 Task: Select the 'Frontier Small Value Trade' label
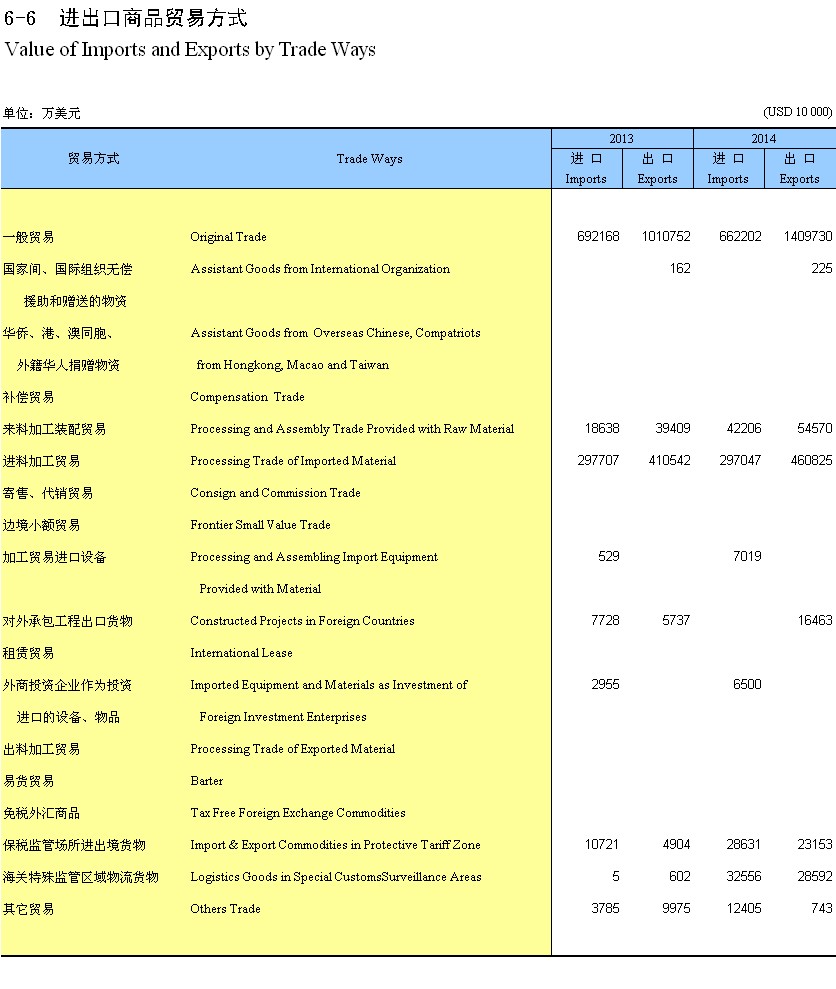(x=260, y=525)
